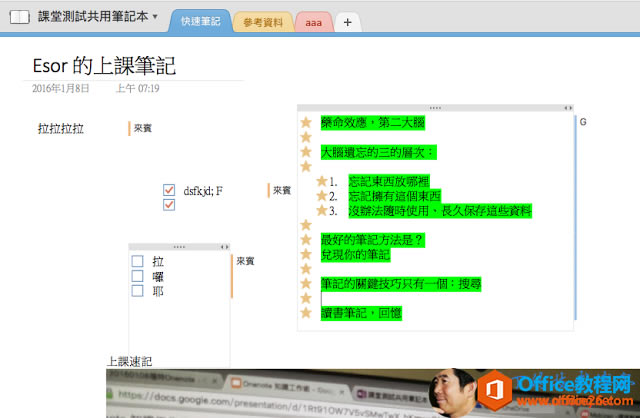Screen dimensions: 640x418
Task: Click the text 上課速記
Action: (x=130, y=361)
